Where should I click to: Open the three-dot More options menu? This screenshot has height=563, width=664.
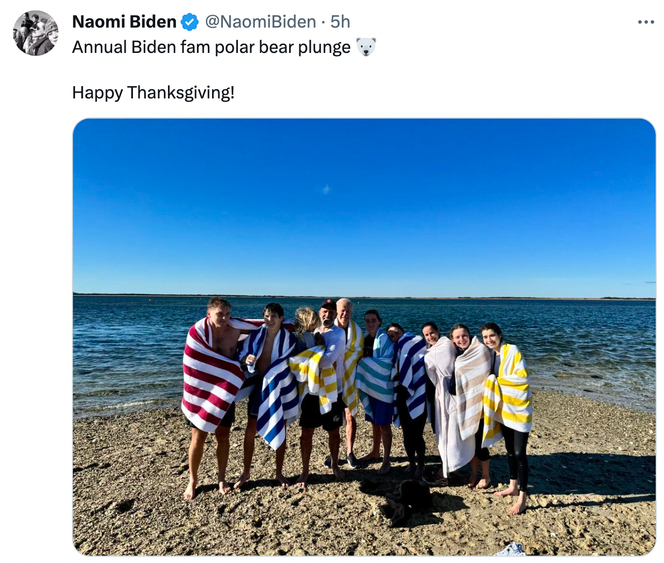pyautogui.click(x=646, y=22)
